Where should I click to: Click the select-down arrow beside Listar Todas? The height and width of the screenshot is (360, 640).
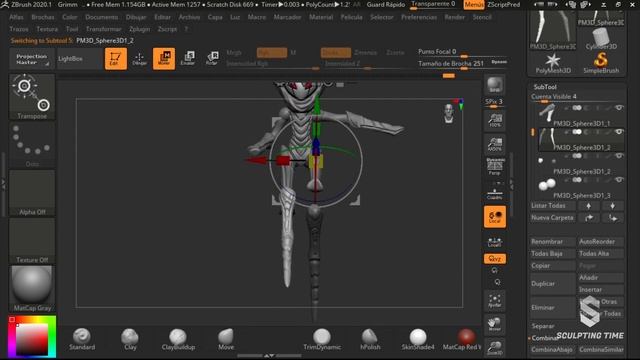point(612,206)
